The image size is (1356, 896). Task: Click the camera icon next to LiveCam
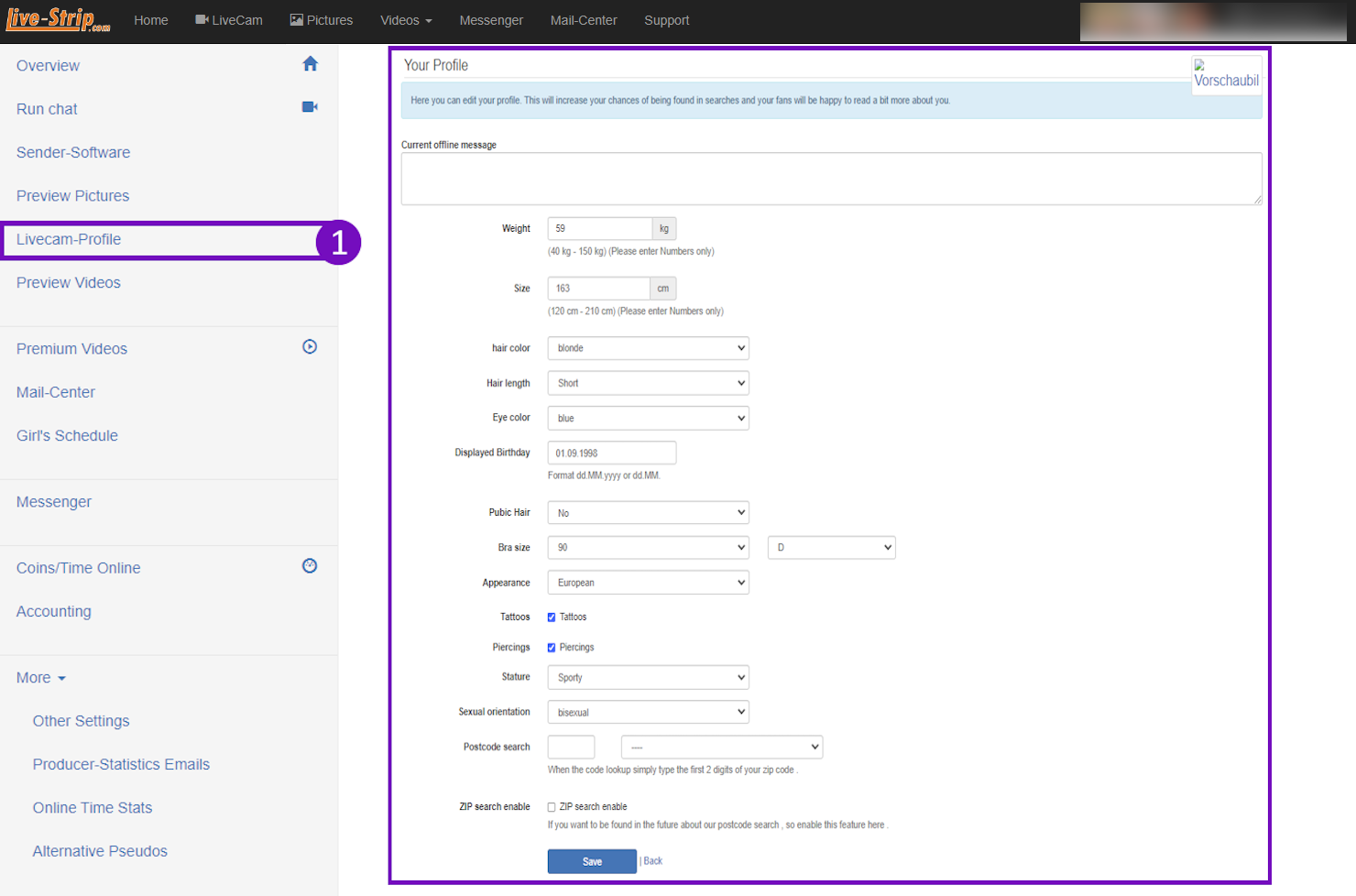click(x=202, y=20)
